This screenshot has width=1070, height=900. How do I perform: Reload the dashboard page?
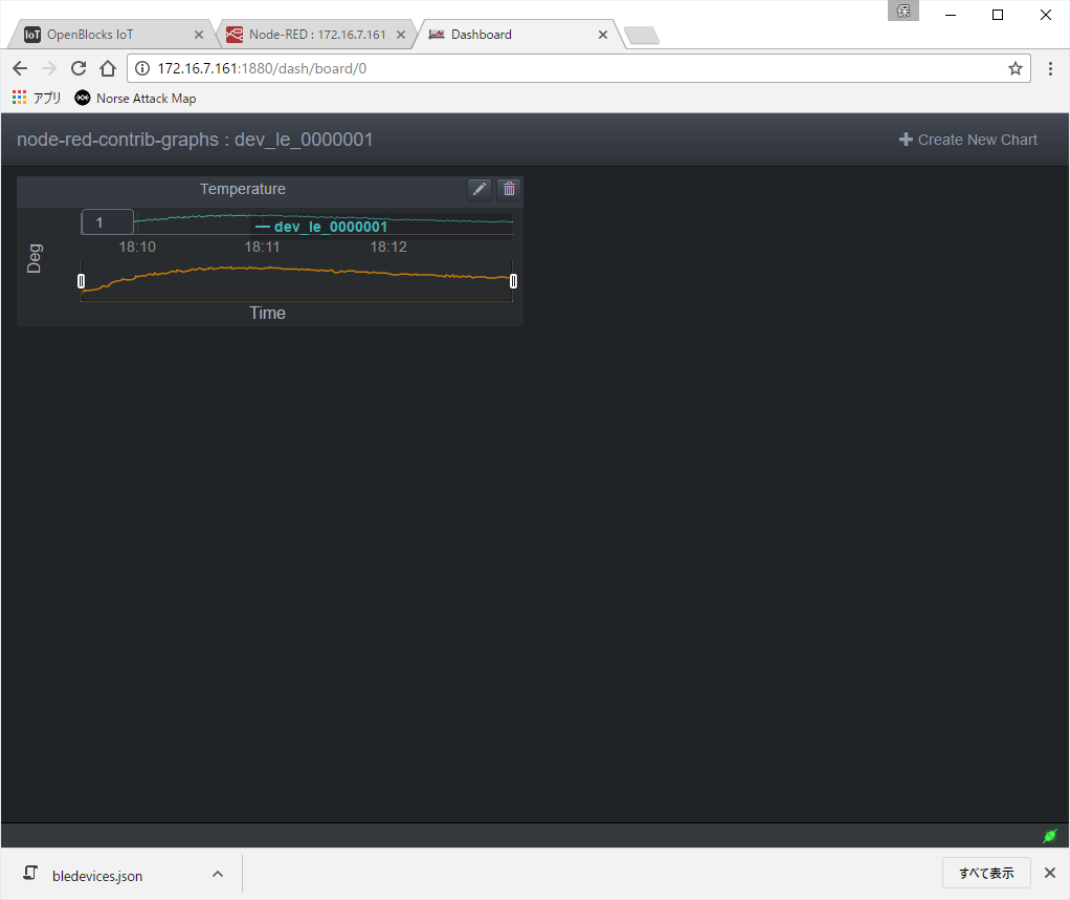click(78, 68)
